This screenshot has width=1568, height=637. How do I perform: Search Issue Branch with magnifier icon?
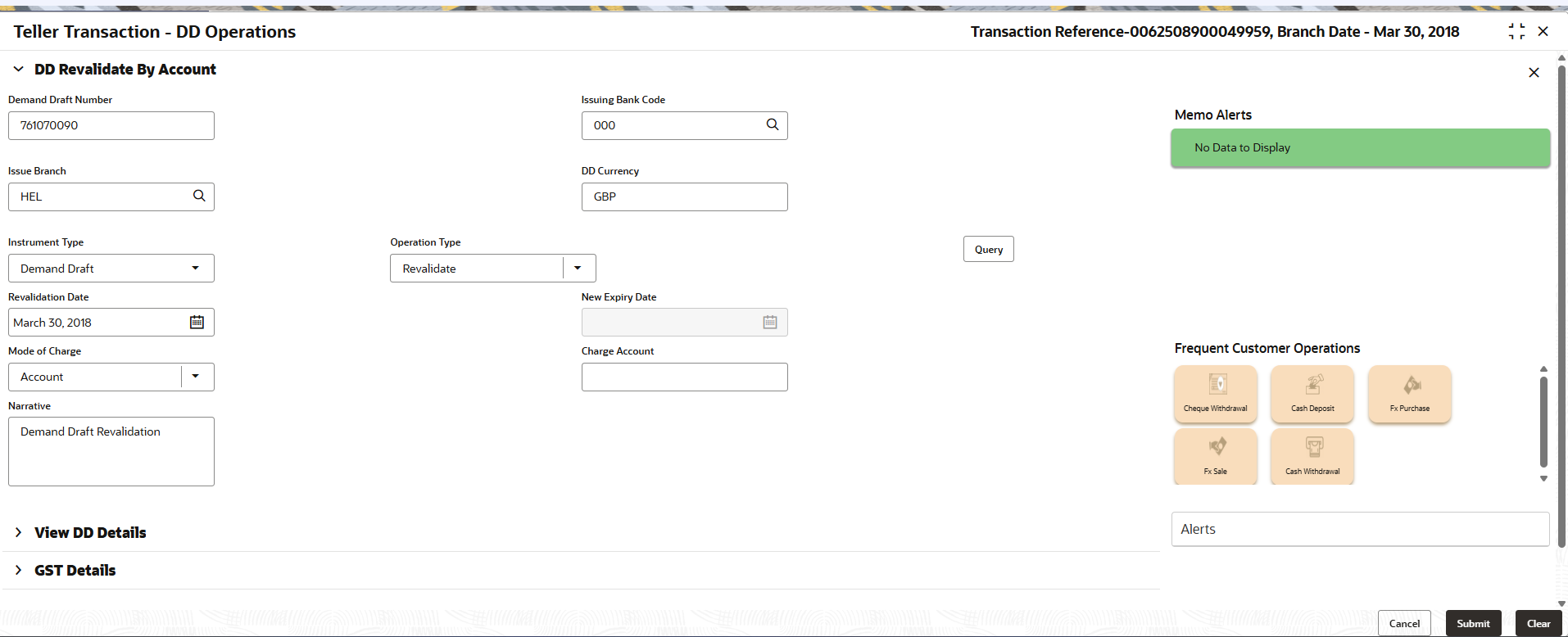pos(199,196)
